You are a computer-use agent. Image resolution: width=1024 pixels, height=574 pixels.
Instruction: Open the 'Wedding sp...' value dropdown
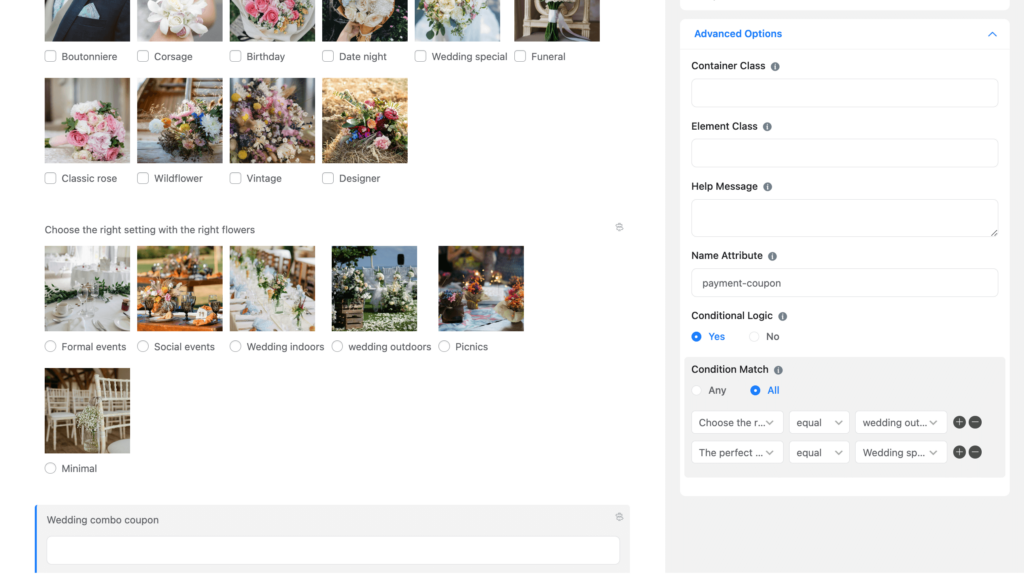pyautogui.click(x=901, y=453)
